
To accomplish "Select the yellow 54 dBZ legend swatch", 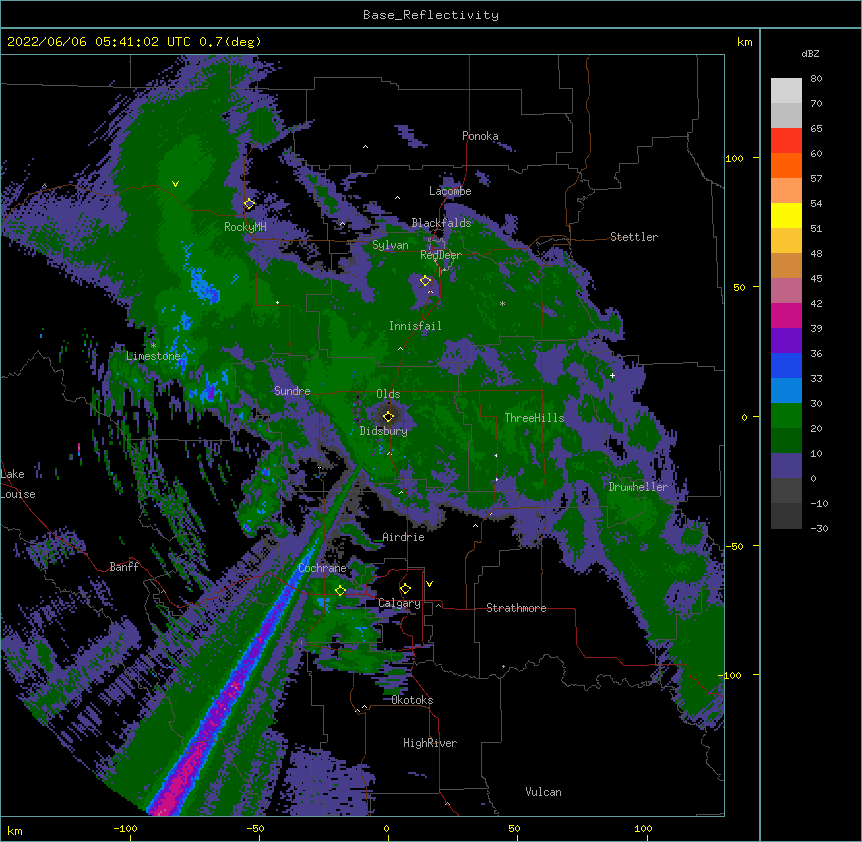I will coord(786,215).
